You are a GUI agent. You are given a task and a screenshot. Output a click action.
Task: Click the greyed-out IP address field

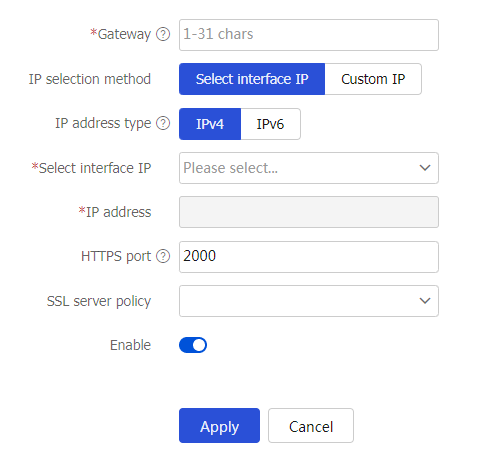[309, 212]
